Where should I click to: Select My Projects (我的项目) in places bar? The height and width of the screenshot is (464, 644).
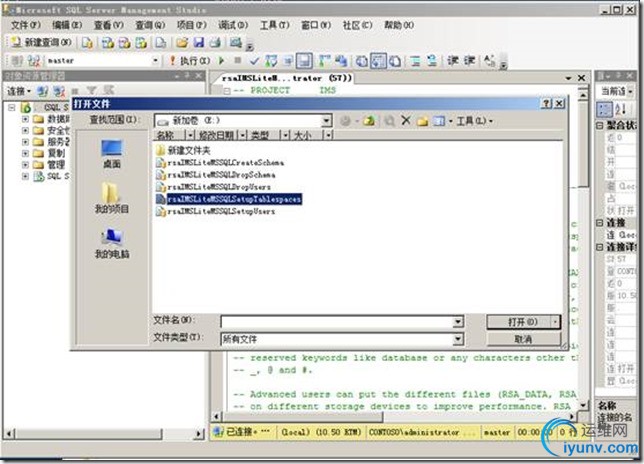coord(111,198)
